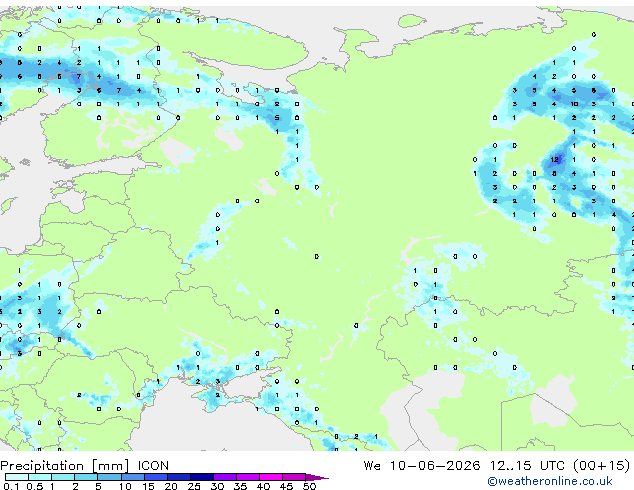The height and width of the screenshot is (490, 634).
Task: Click the 'We' weekday abbreviation in the footer
Action: click(x=372, y=465)
